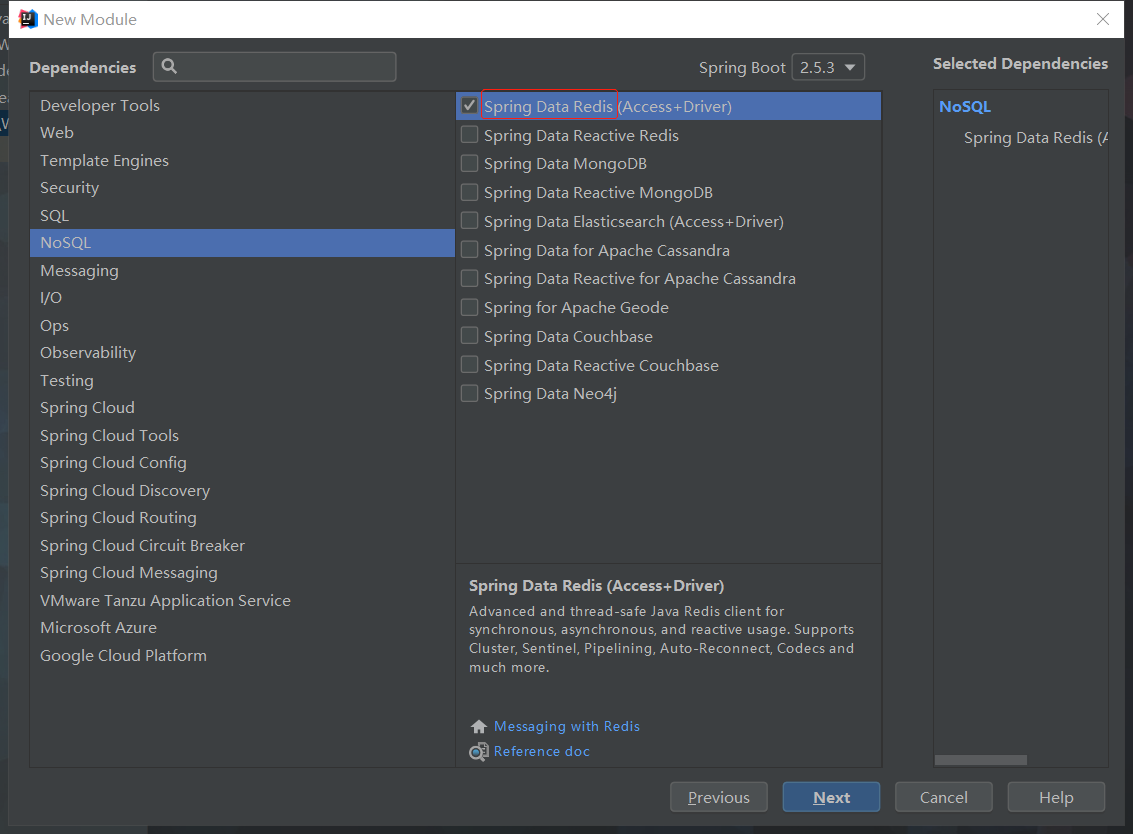Close the New Module dialog

(x=1103, y=20)
